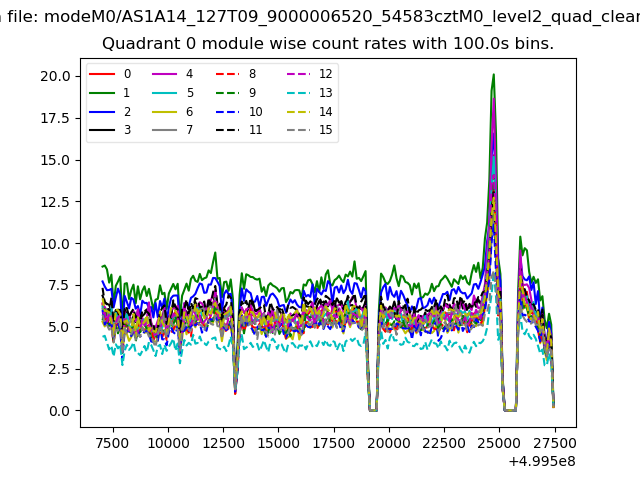640x480 pixels.
Task: Click the cyan dashed legend entry labeled 13
Action: (298, 93)
